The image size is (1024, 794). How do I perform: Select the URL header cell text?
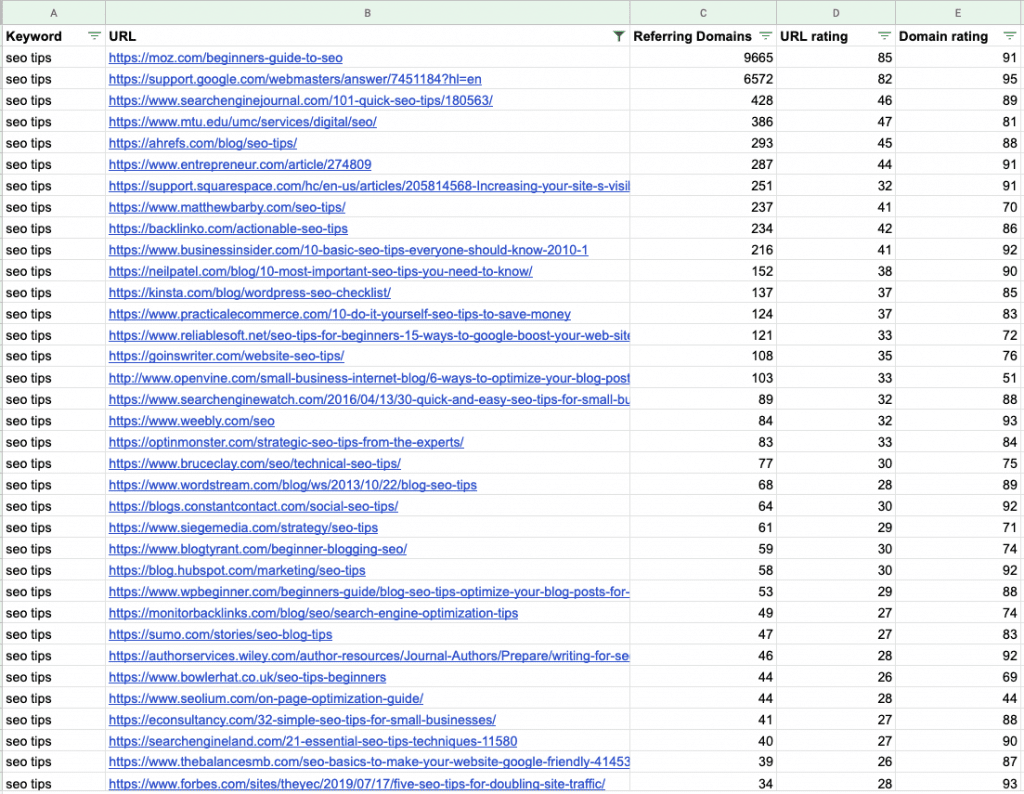point(122,37)
